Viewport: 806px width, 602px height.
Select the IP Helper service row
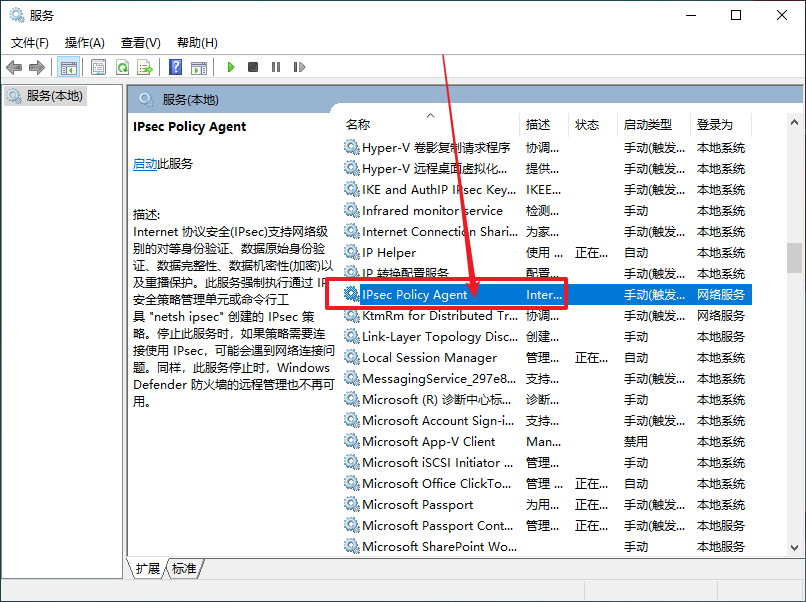[389, 253]
